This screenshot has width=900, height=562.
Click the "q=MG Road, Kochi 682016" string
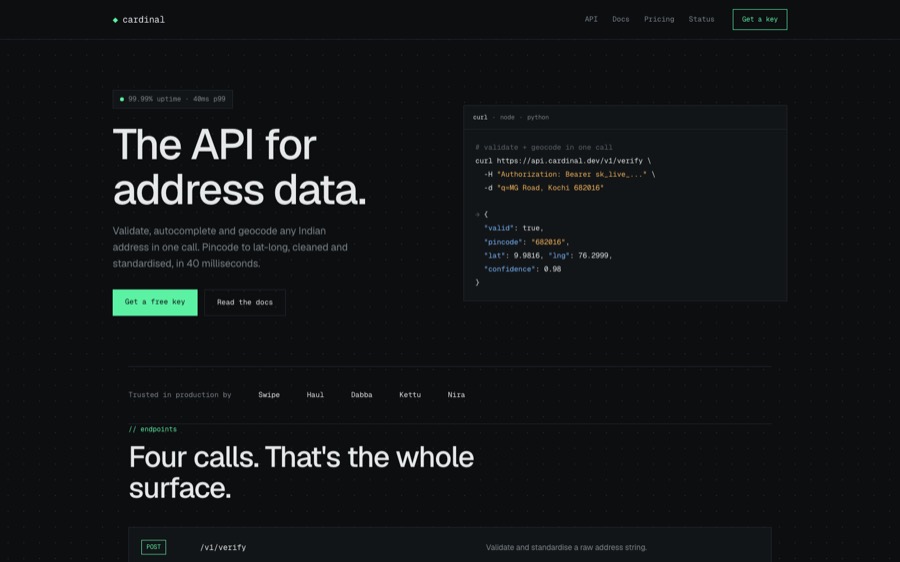(550, 188)
